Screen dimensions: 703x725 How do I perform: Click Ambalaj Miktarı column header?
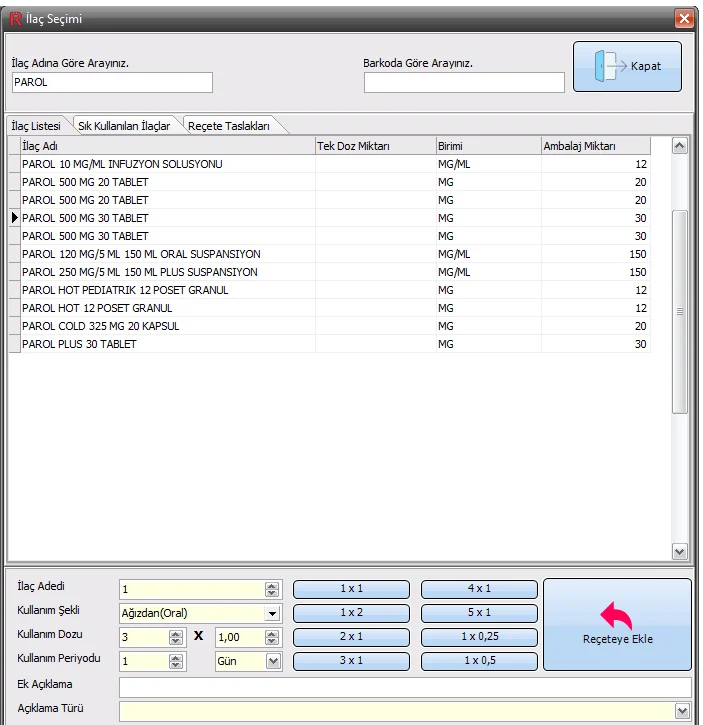point(596,146)
